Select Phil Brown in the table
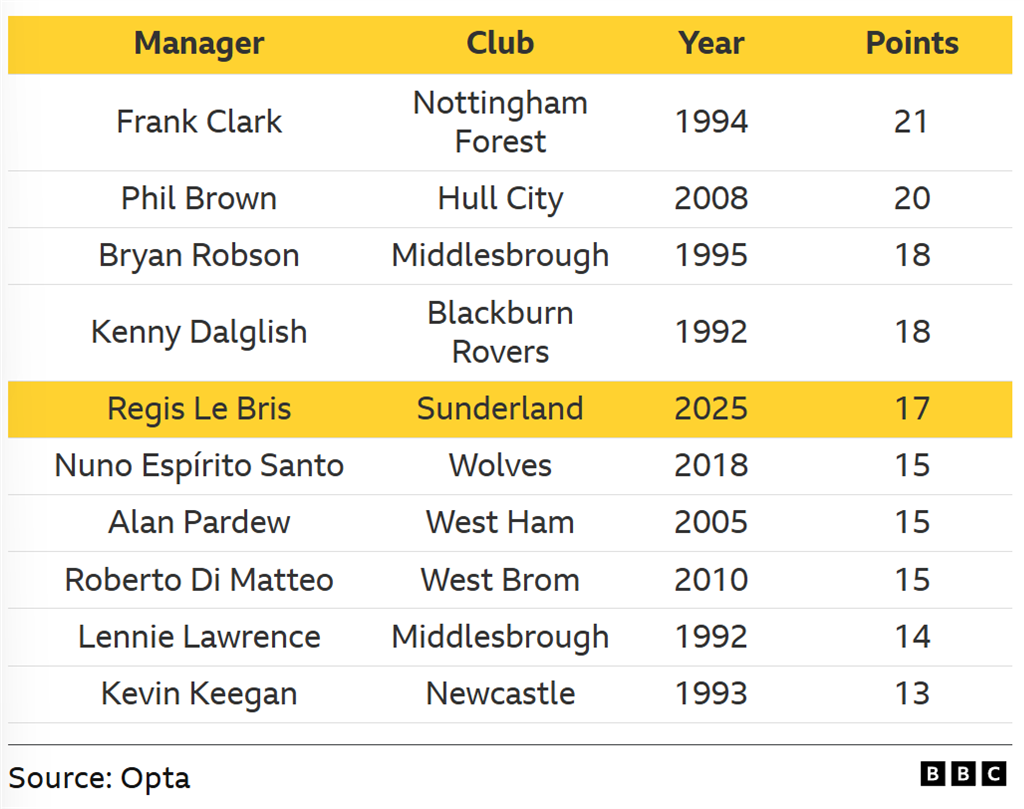The width and height of the screenshot is (1024, 809). (x=199, y=198)
